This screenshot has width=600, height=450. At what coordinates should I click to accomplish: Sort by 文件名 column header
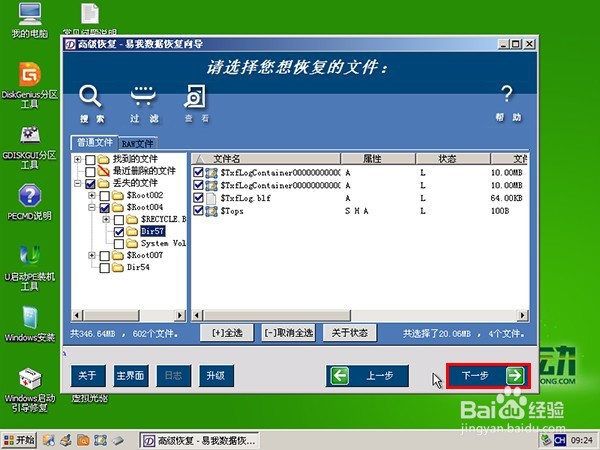[266, 158]
